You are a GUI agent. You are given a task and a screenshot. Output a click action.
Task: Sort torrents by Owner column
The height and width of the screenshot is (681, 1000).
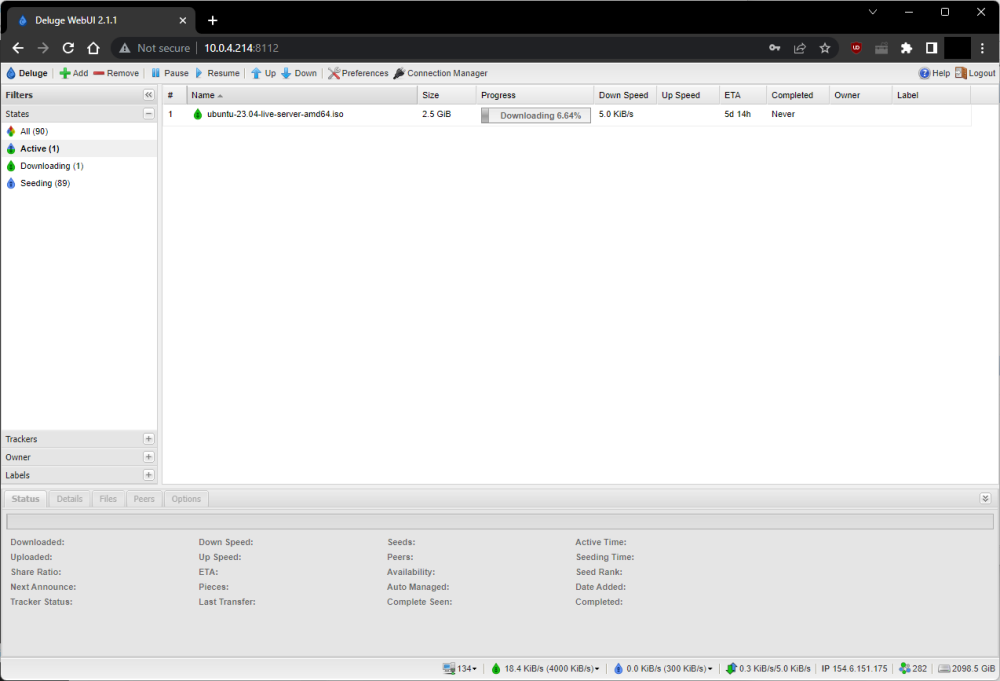pos(860,95)
